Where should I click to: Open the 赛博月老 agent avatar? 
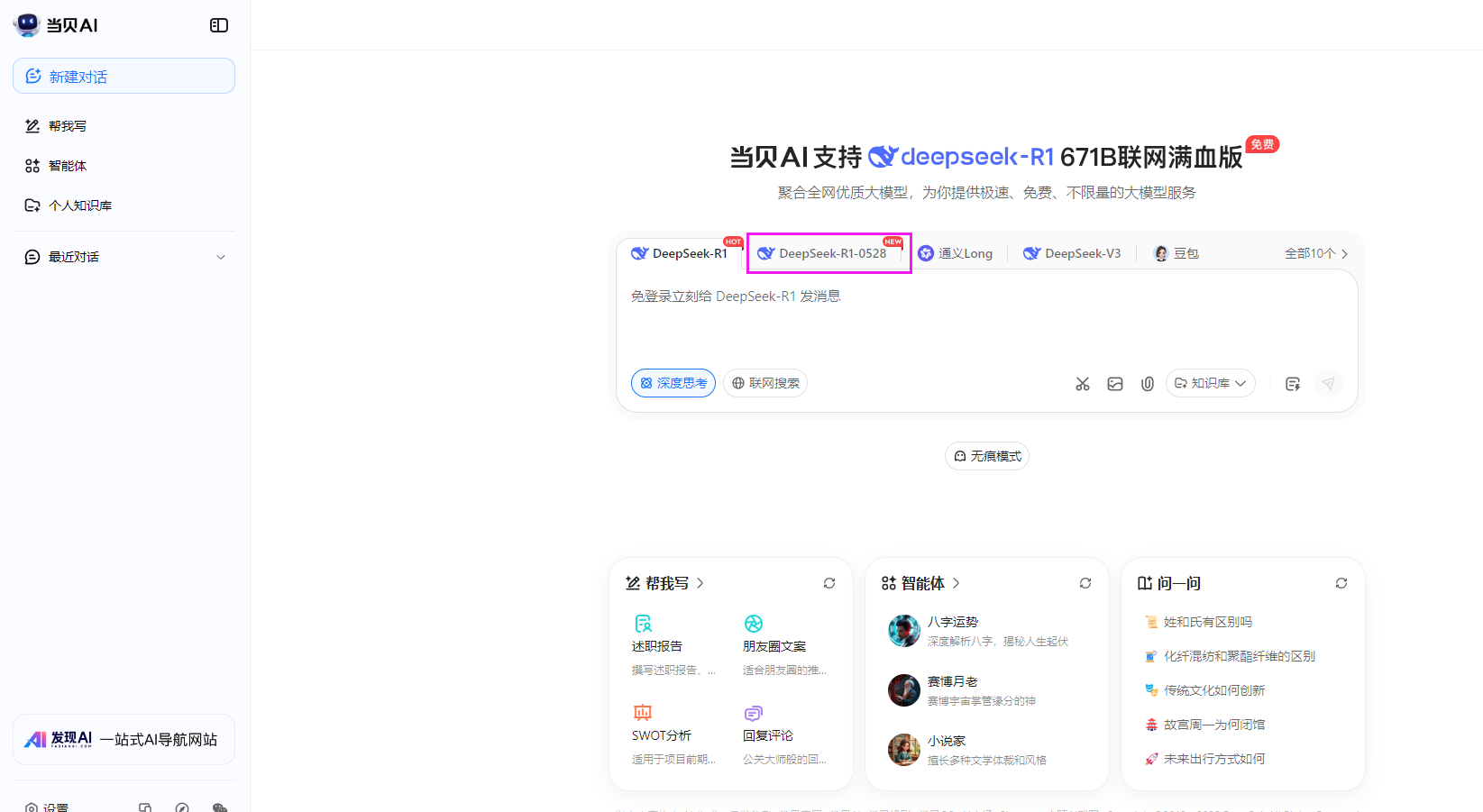(x=904, y=690)
